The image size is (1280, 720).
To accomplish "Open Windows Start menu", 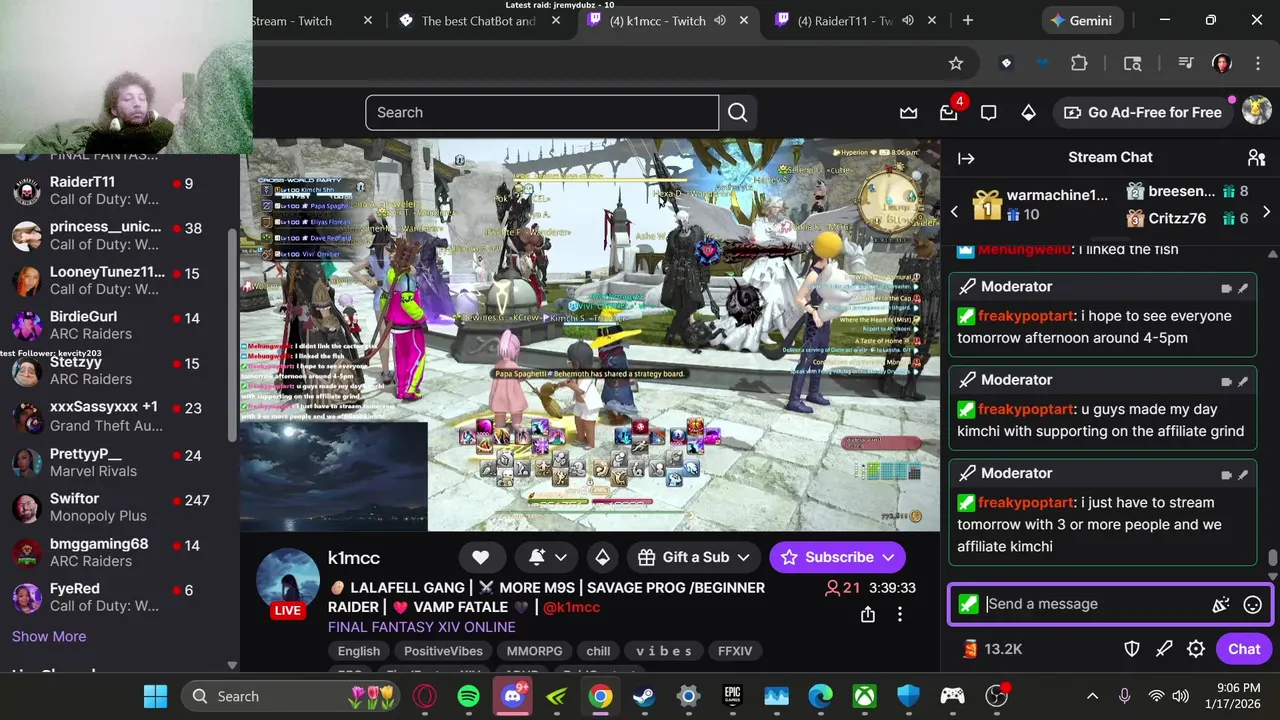I will (x=155, y=696).
